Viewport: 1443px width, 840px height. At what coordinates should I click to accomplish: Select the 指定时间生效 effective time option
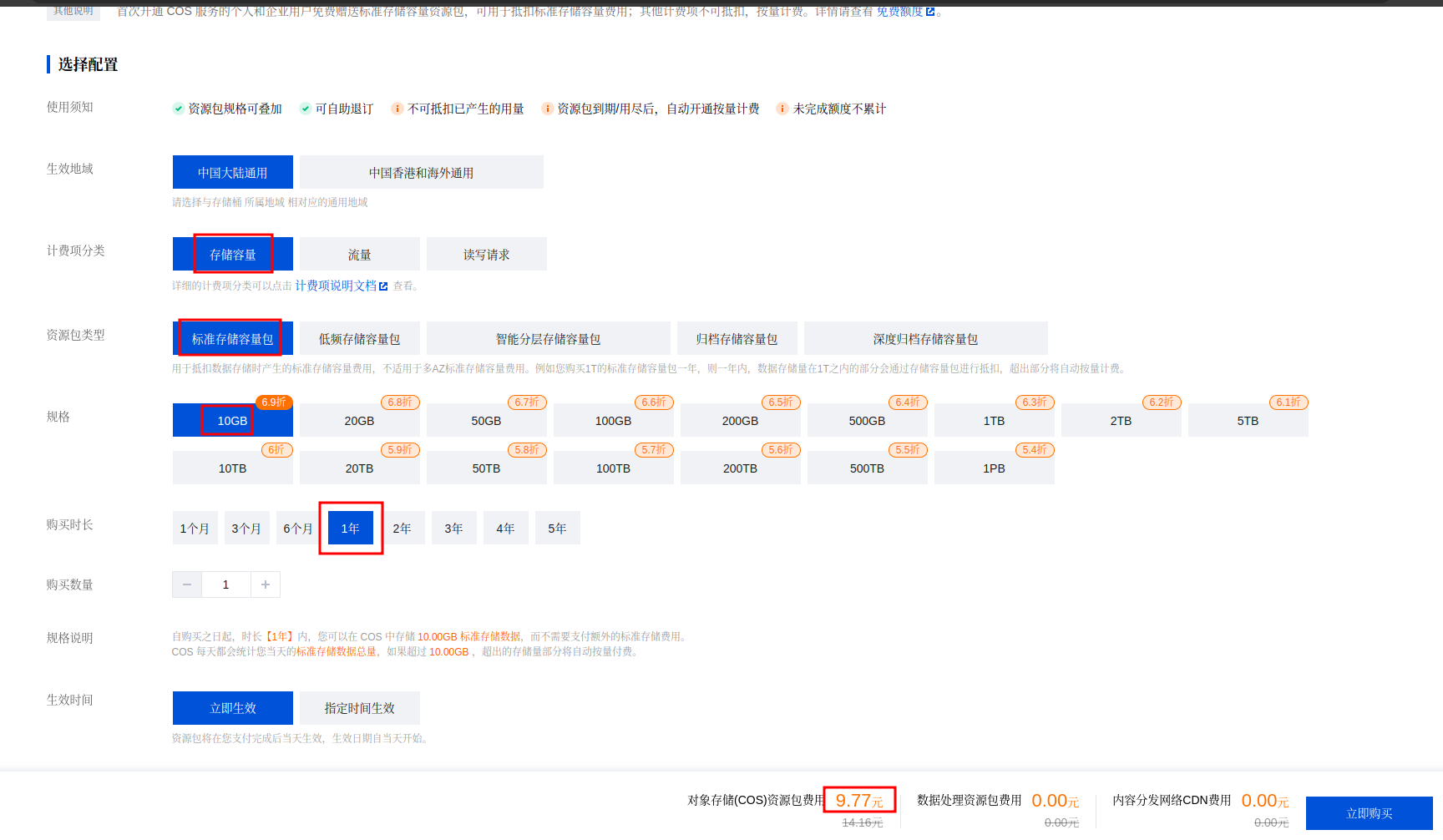(x=359, y=708)
